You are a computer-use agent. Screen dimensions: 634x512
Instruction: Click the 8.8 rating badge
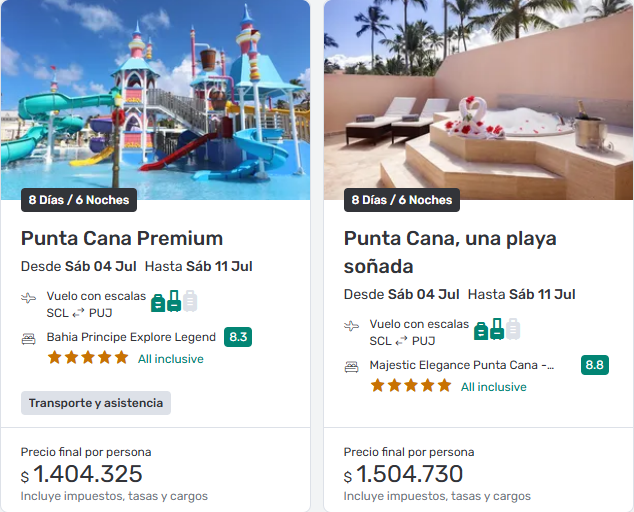tap(594, 365)
